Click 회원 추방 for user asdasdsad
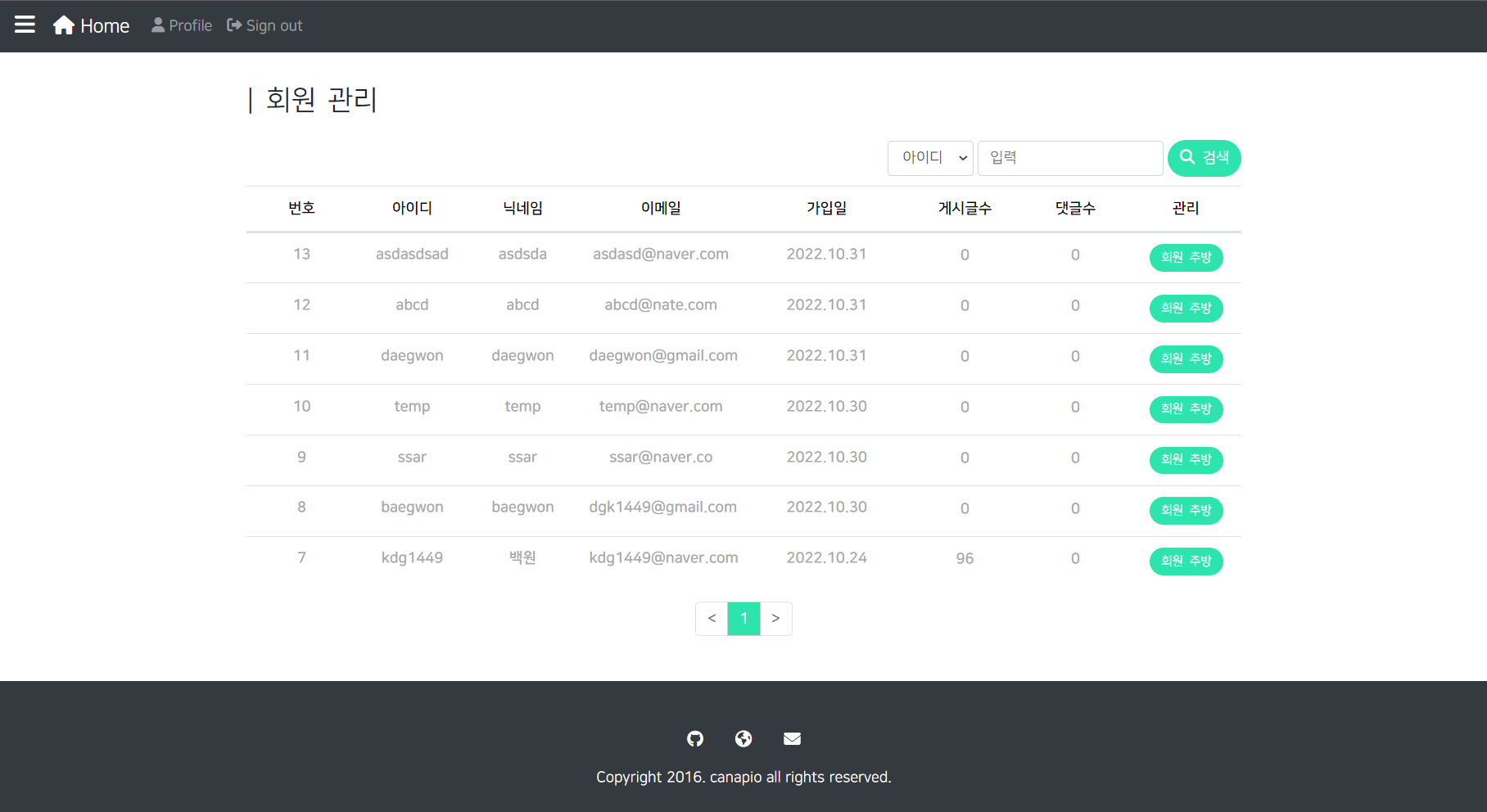 [1186, 258]
